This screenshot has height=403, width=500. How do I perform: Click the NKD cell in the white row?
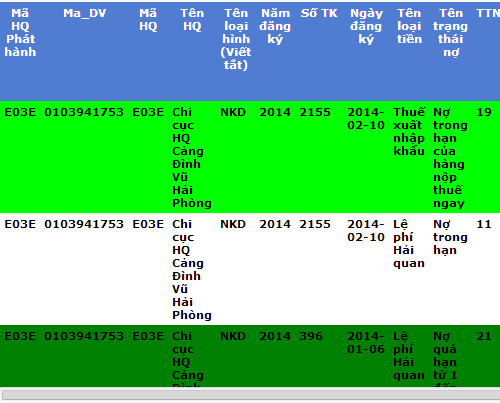coord(233,224)
